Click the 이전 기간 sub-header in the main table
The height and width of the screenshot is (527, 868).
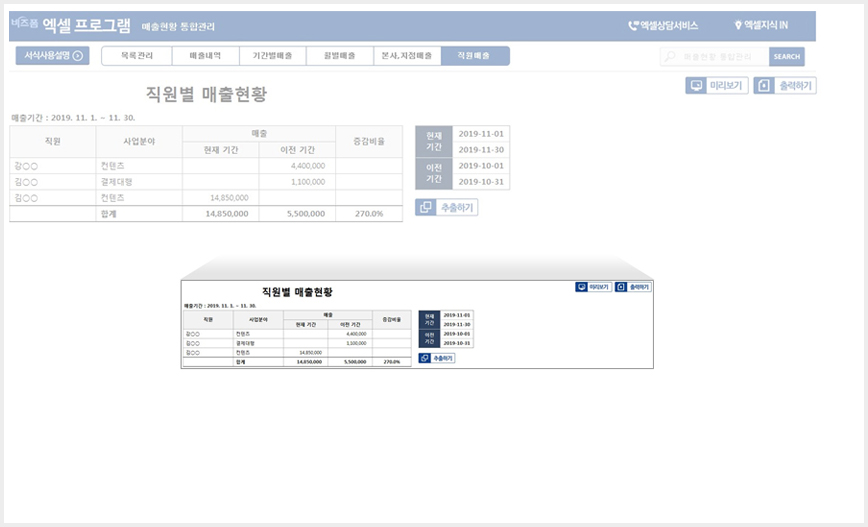point(297,150)
